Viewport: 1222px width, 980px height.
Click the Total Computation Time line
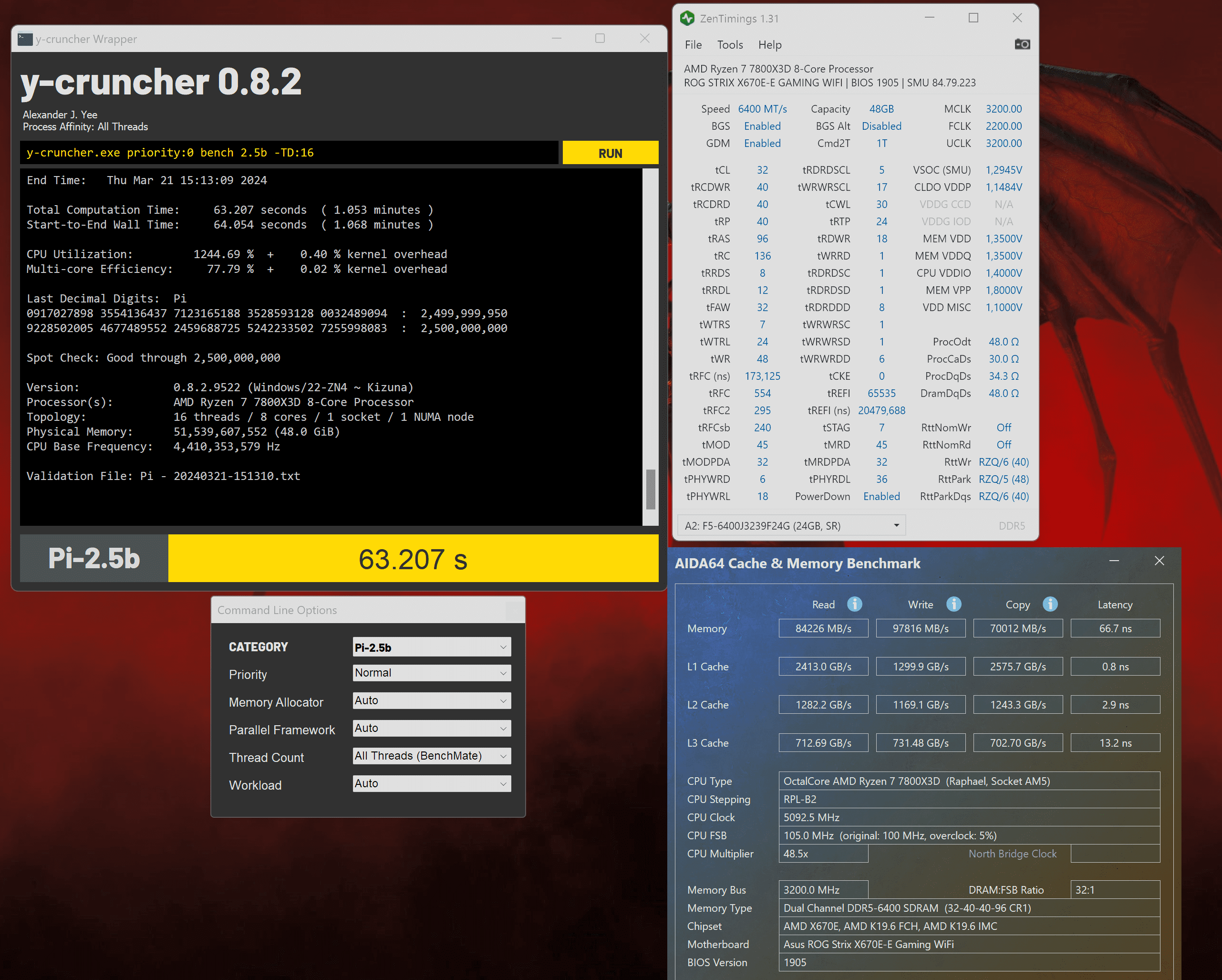tap(230, 210)
